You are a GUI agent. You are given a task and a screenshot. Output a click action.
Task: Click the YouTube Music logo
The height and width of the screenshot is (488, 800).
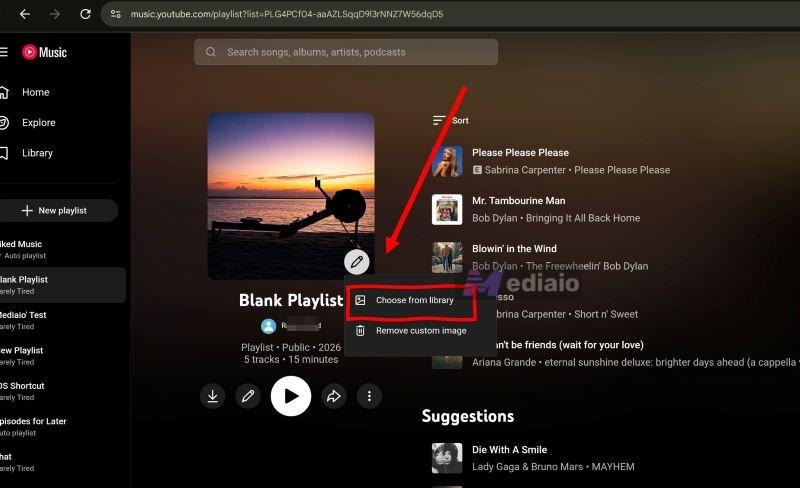point(44,52)
